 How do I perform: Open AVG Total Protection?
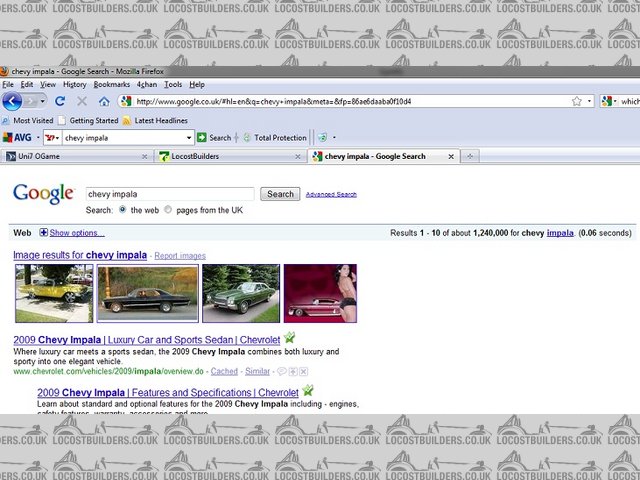coord(274,137)
